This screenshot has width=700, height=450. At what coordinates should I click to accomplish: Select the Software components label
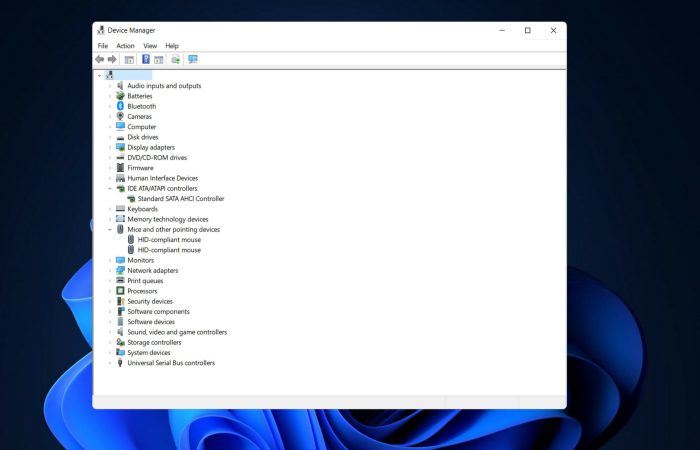(158, 312)
